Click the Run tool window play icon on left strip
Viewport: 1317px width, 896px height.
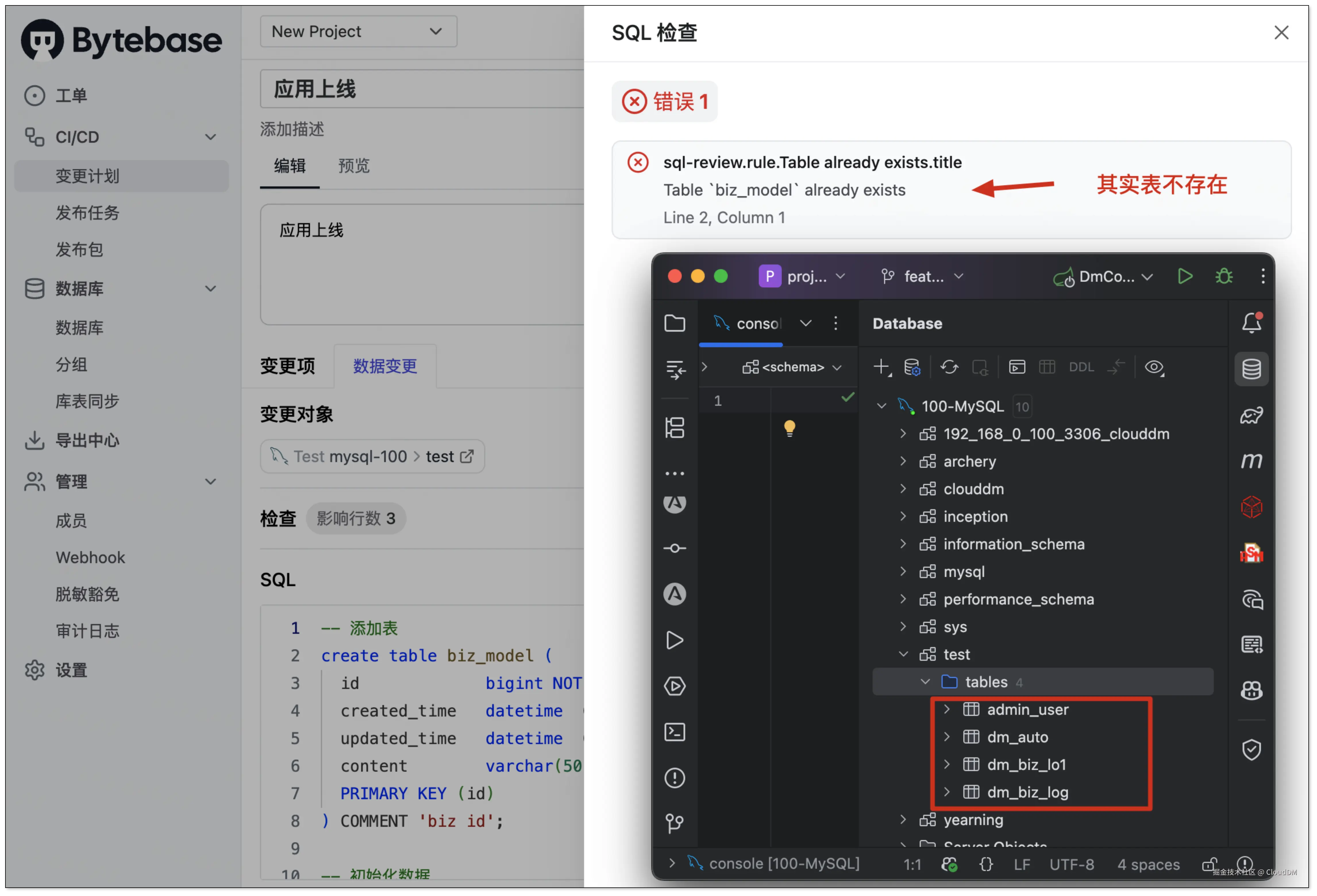click(x=674, y=641)
